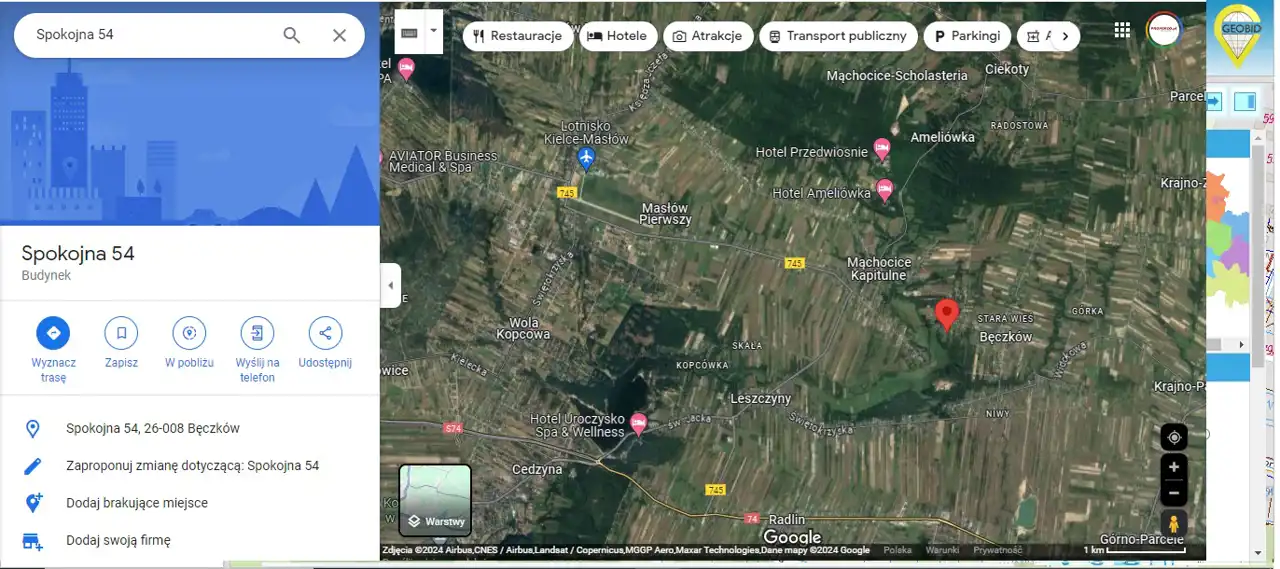This screenshot has height=569, width=1280.
Task: Clear the Spokojna 54 search
Action: point(339,35)
